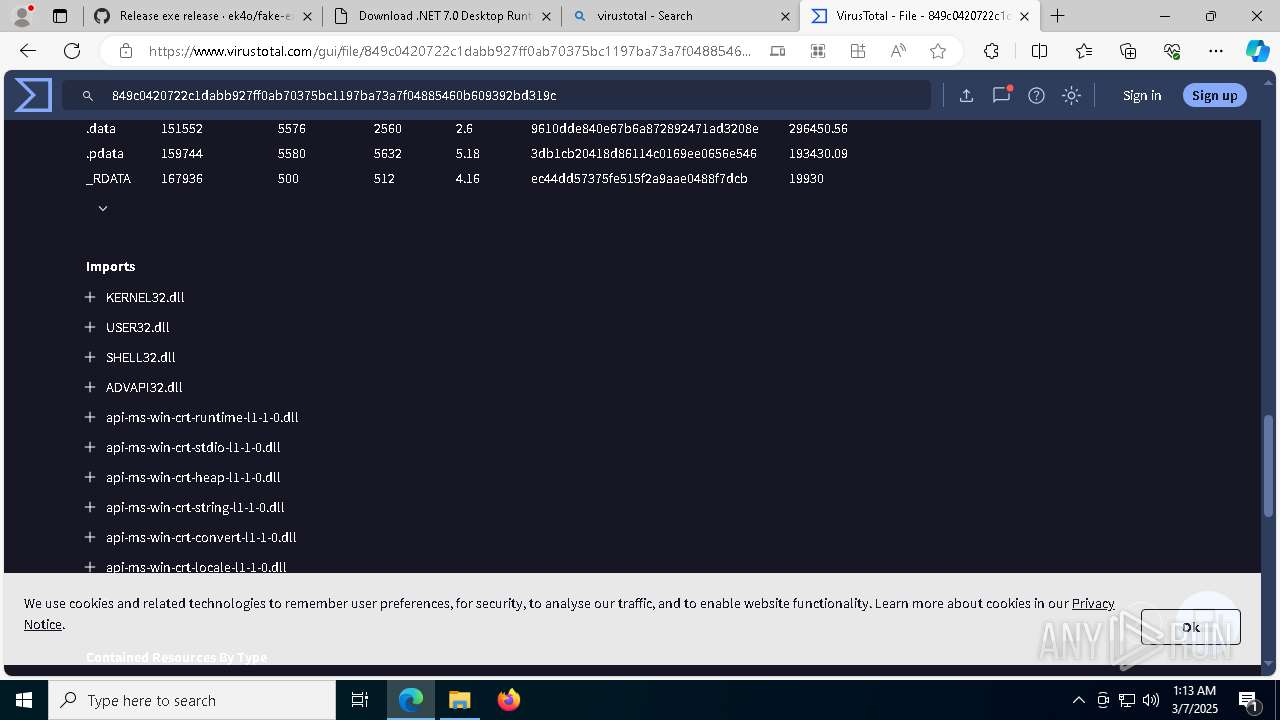The image size is (1280, 720).
Task: Click the read aloud icon in address bar
Action: coord(898,51)
